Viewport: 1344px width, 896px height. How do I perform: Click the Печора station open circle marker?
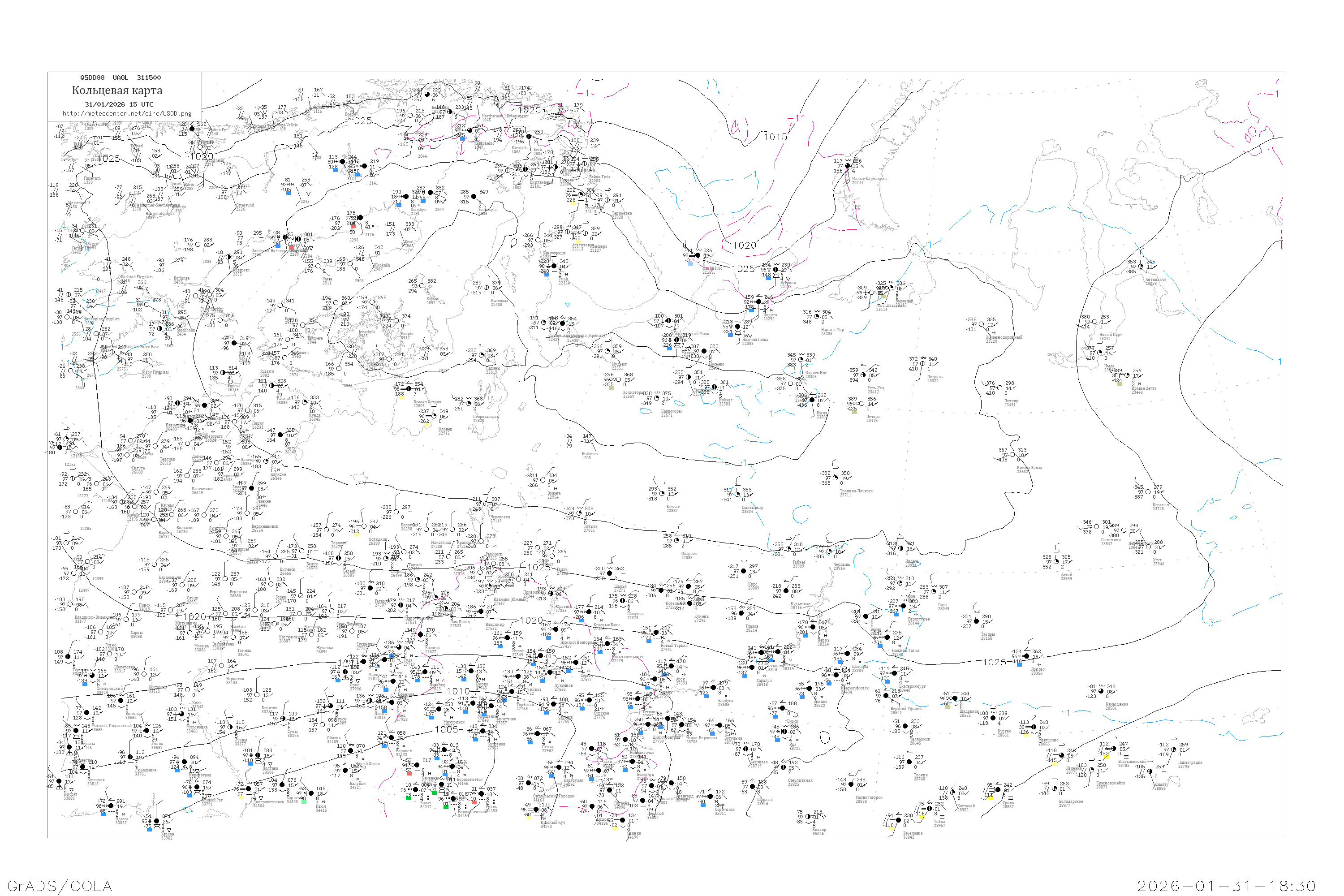pos(862,404)
